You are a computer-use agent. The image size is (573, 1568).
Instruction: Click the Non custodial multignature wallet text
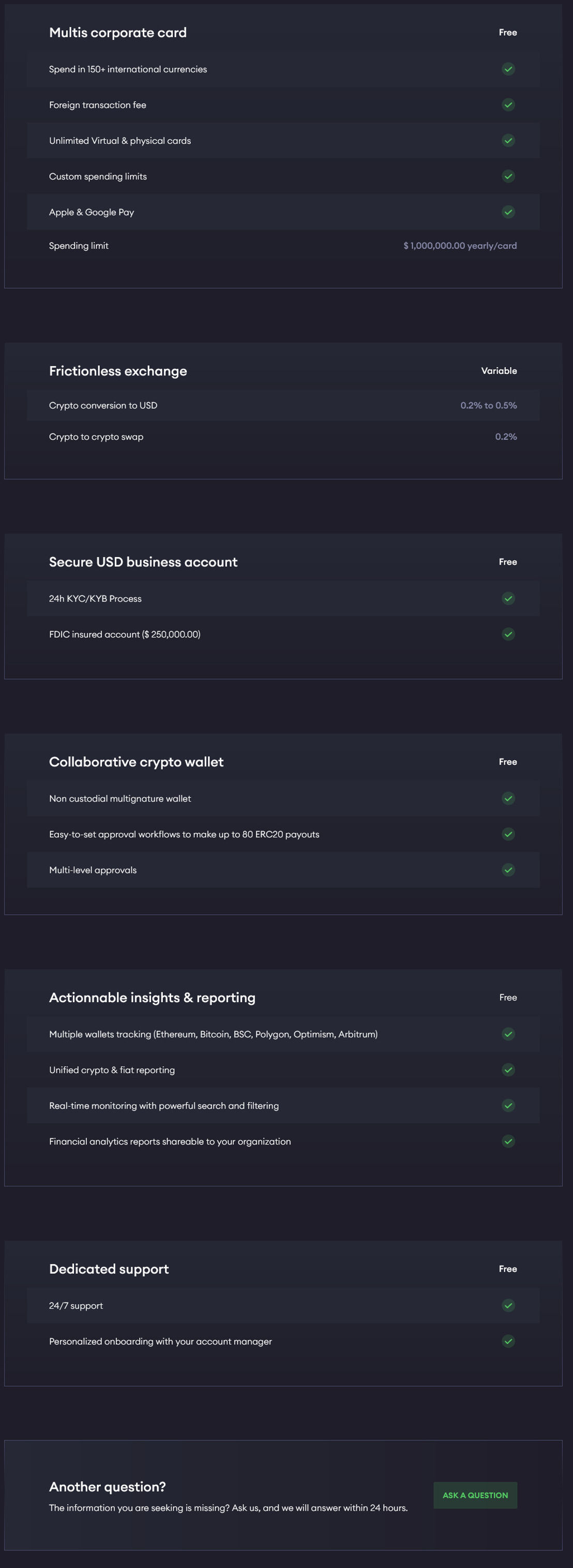(120, 798)
